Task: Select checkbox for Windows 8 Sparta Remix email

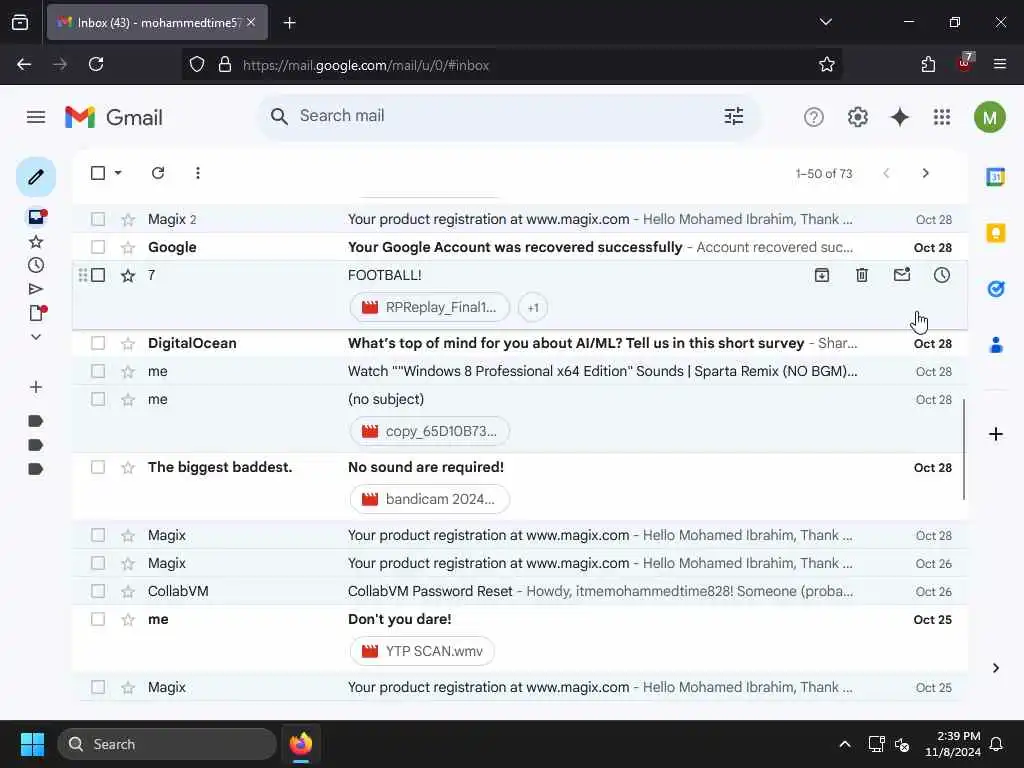Action: [98, 371]
